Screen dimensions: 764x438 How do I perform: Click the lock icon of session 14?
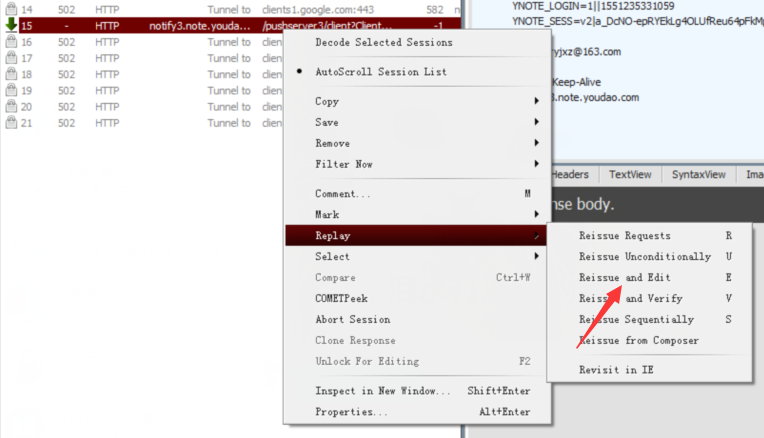click(x=11, y=9)
